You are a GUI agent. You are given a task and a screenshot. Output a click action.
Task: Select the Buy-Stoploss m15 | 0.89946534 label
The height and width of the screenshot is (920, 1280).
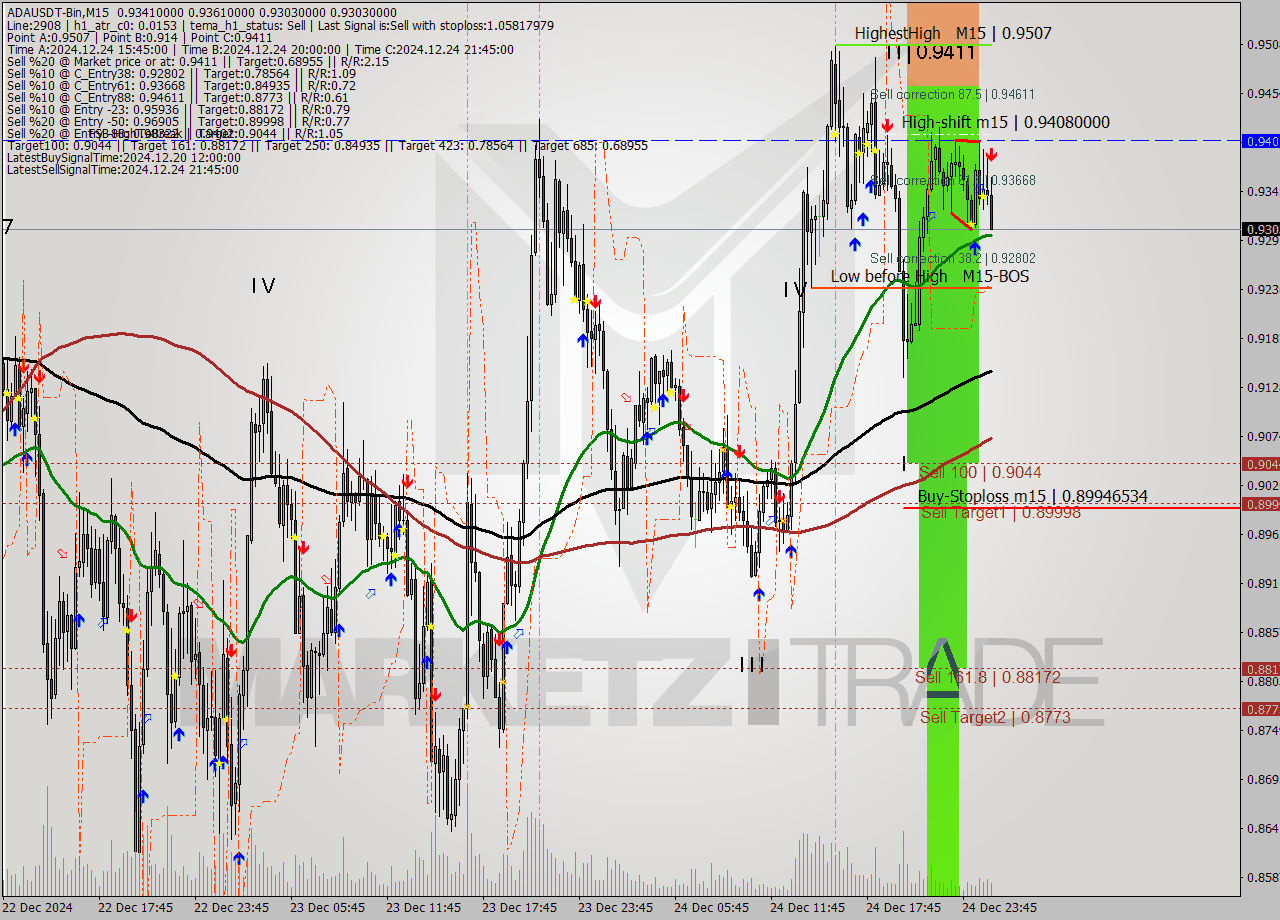pos(1032,496)
